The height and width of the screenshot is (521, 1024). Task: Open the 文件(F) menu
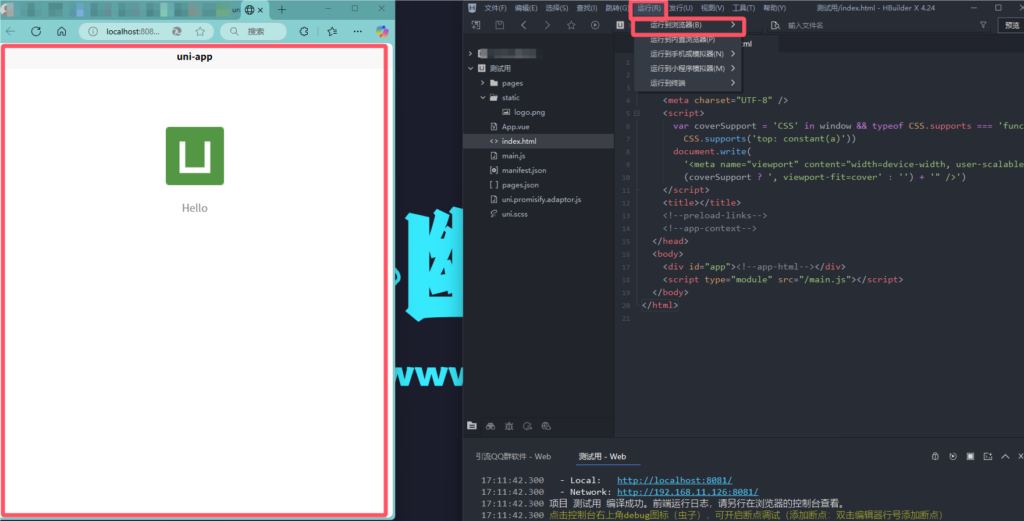(495, 8)
